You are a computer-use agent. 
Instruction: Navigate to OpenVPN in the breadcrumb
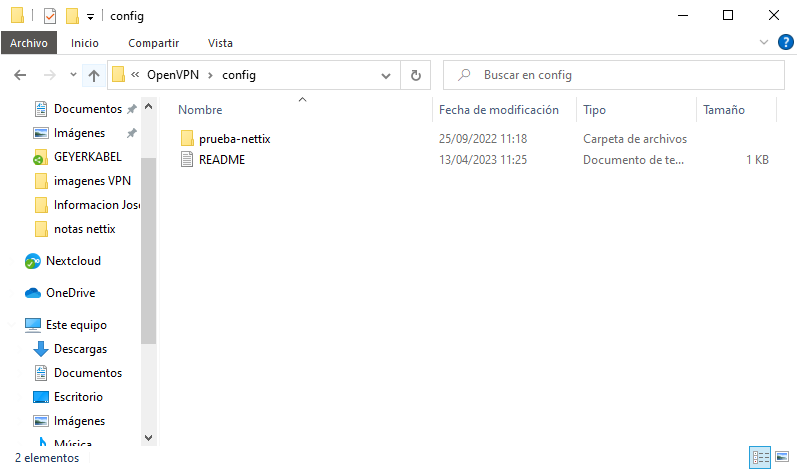(x=174, y=75)
